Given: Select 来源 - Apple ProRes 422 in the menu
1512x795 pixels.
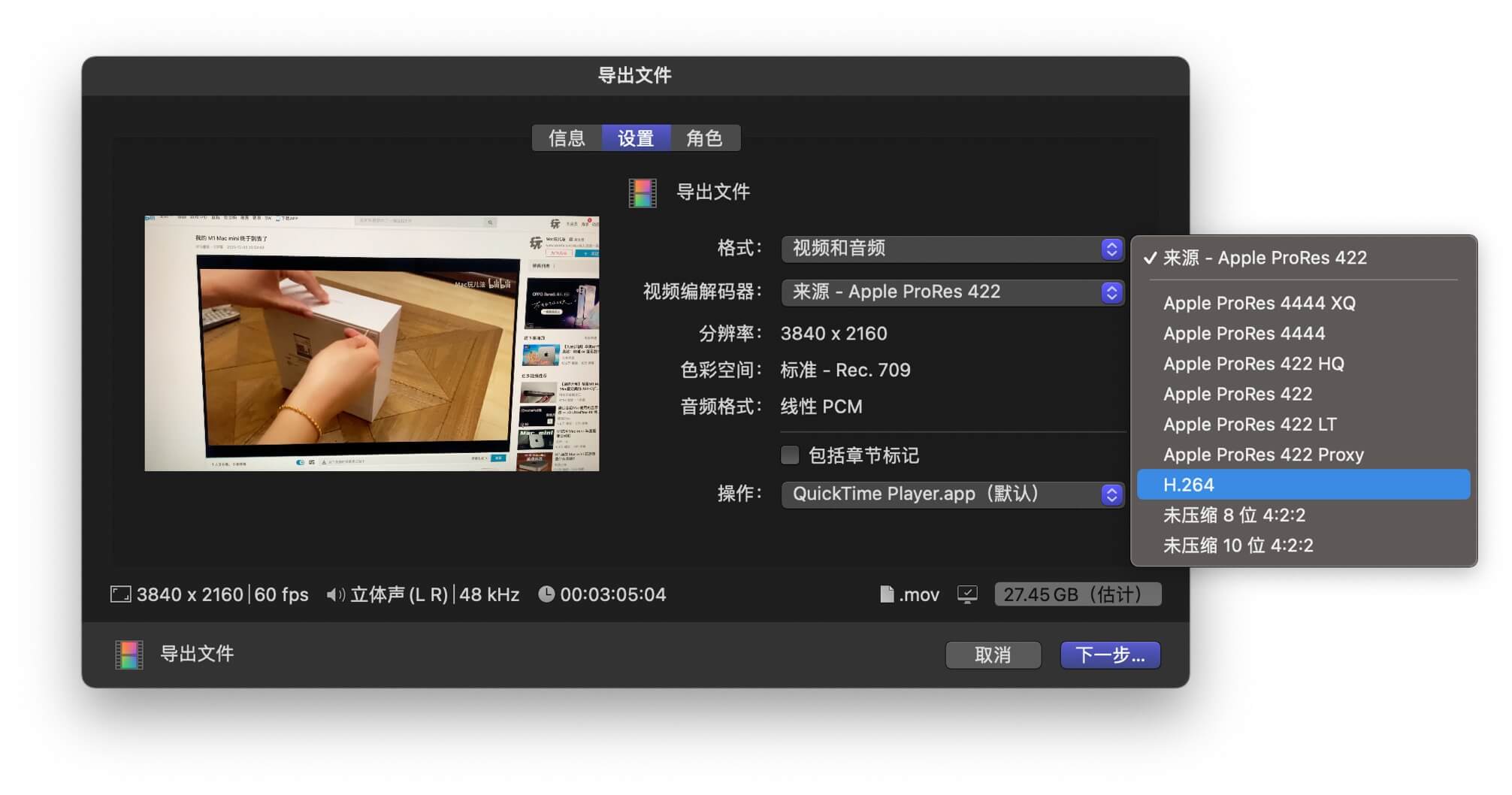Looking at the screenshot, I should (x=1304, y=258).
